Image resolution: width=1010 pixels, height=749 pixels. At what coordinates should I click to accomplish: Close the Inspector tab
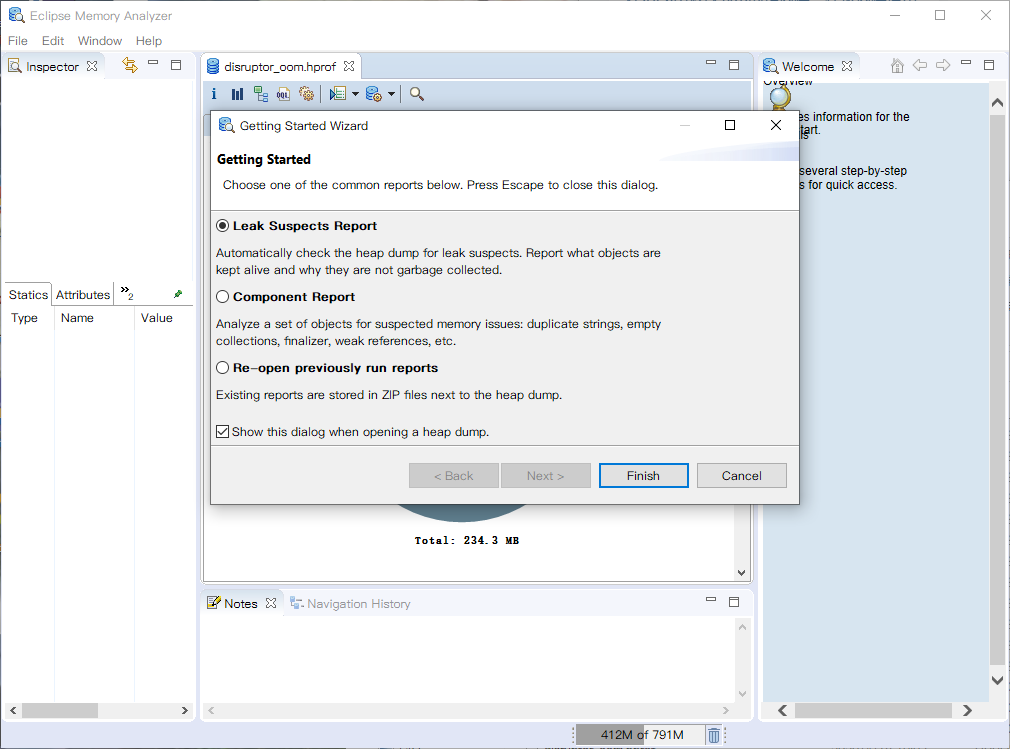coord(92,66)
